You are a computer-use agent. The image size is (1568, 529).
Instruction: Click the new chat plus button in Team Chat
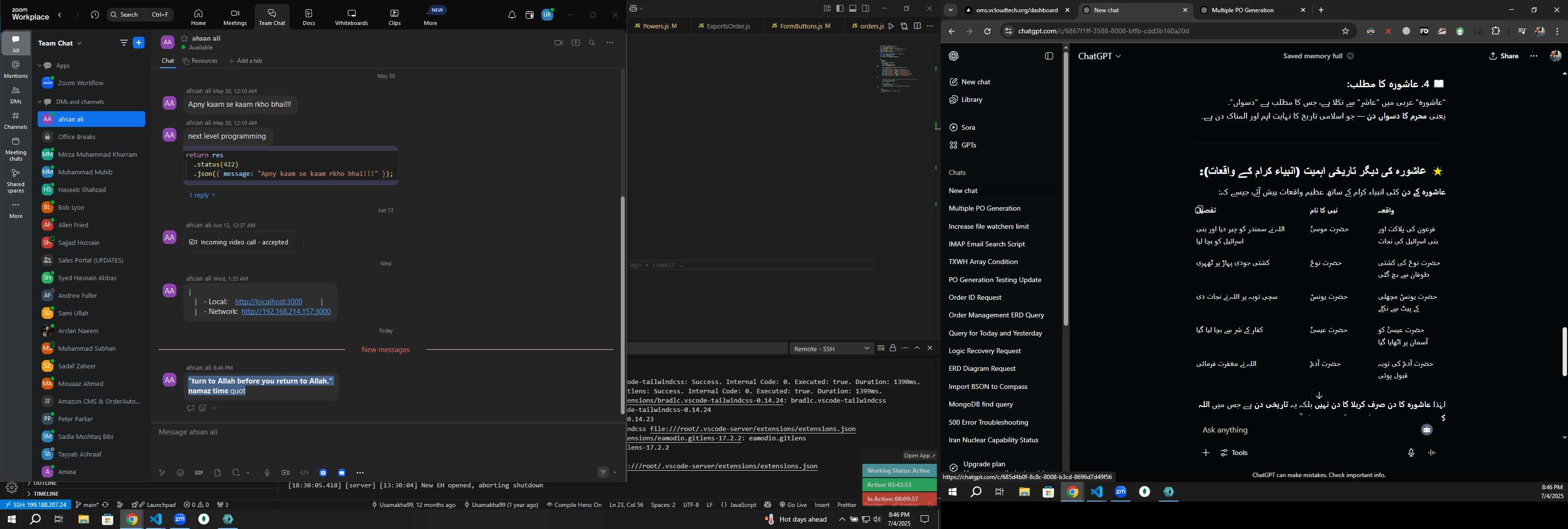[139, 43]
